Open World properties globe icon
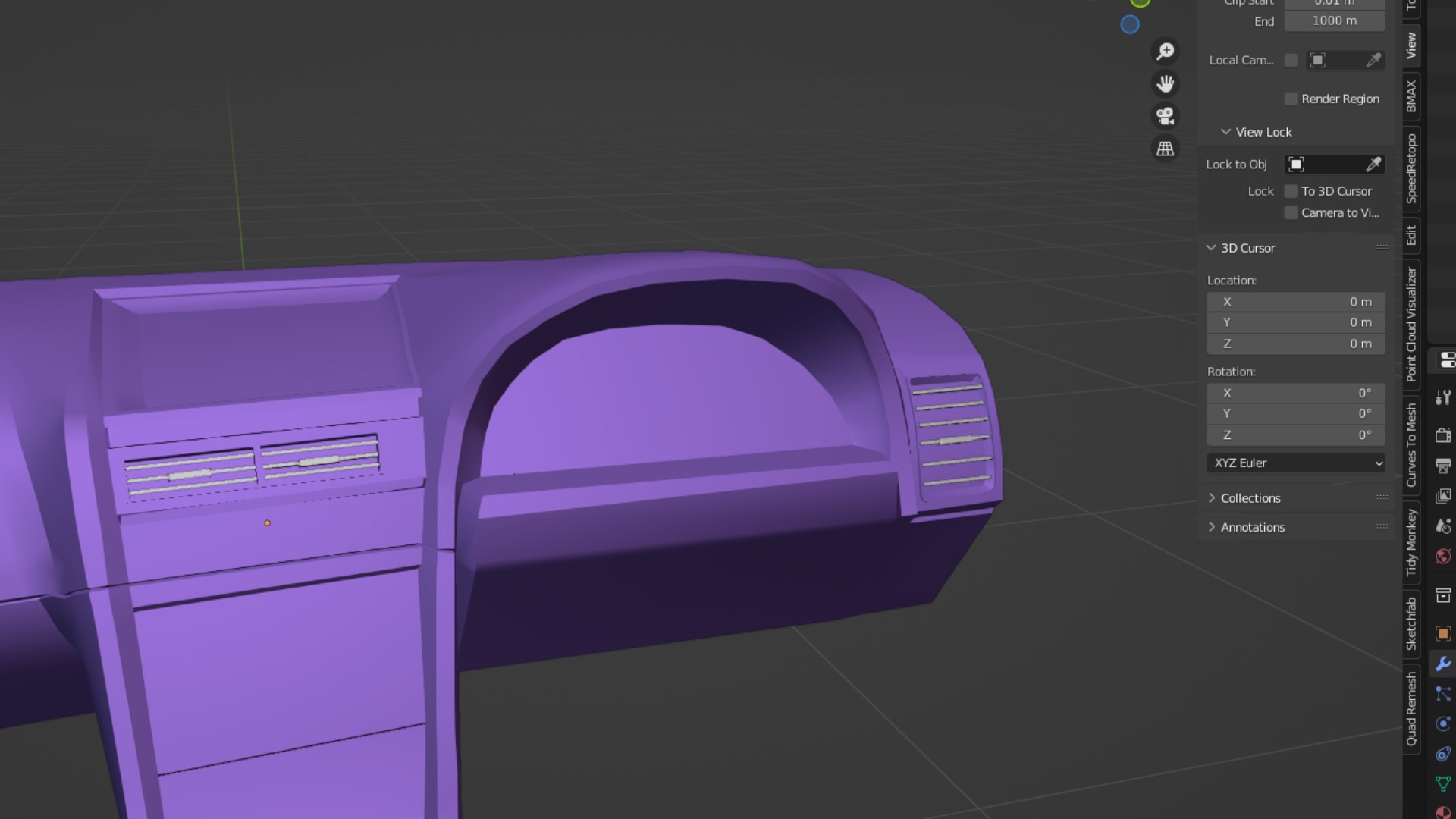 point(1443,557)
